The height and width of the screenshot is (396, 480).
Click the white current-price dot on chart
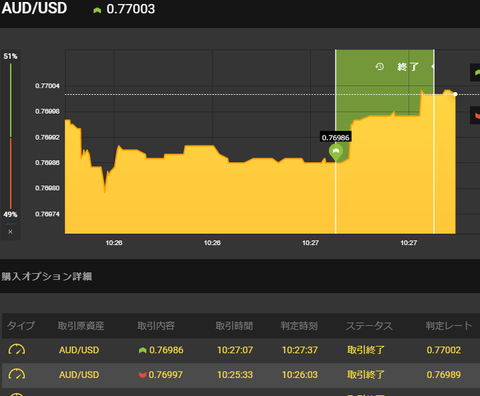[455, 94]
